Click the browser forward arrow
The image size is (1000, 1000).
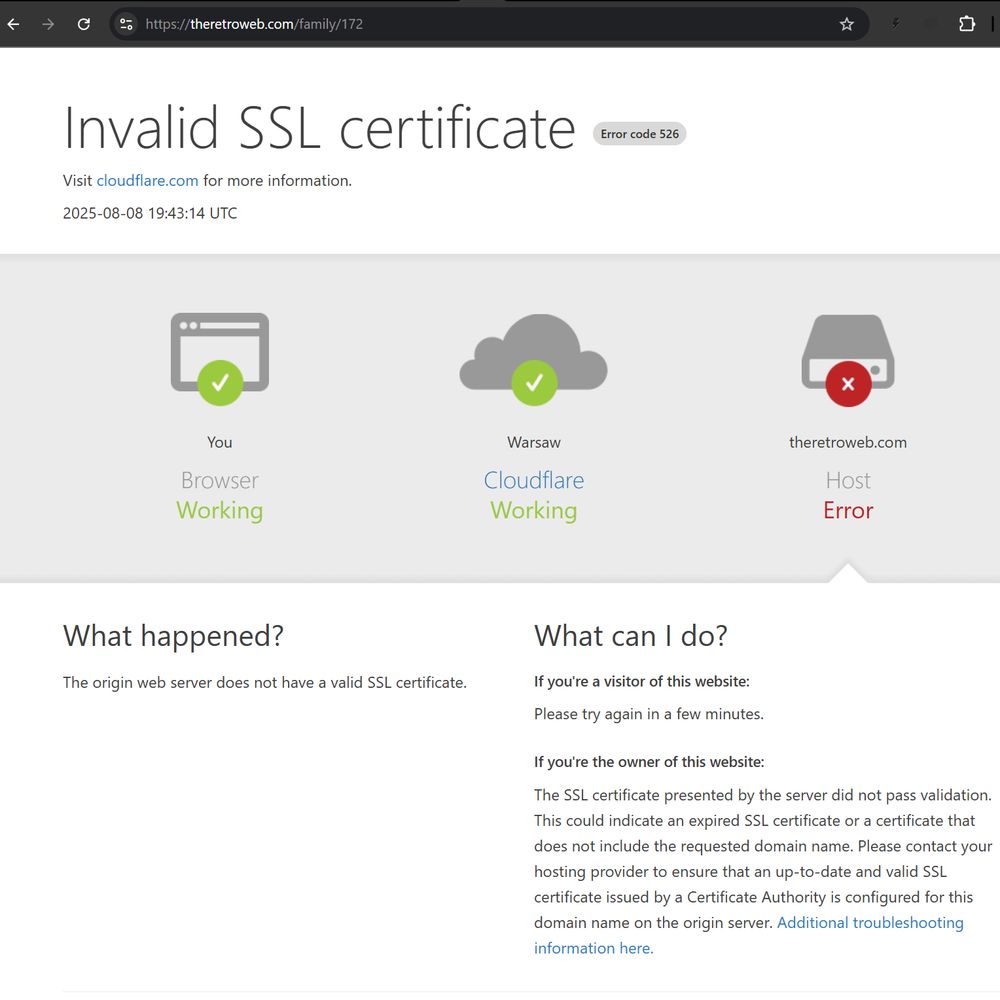48,24
